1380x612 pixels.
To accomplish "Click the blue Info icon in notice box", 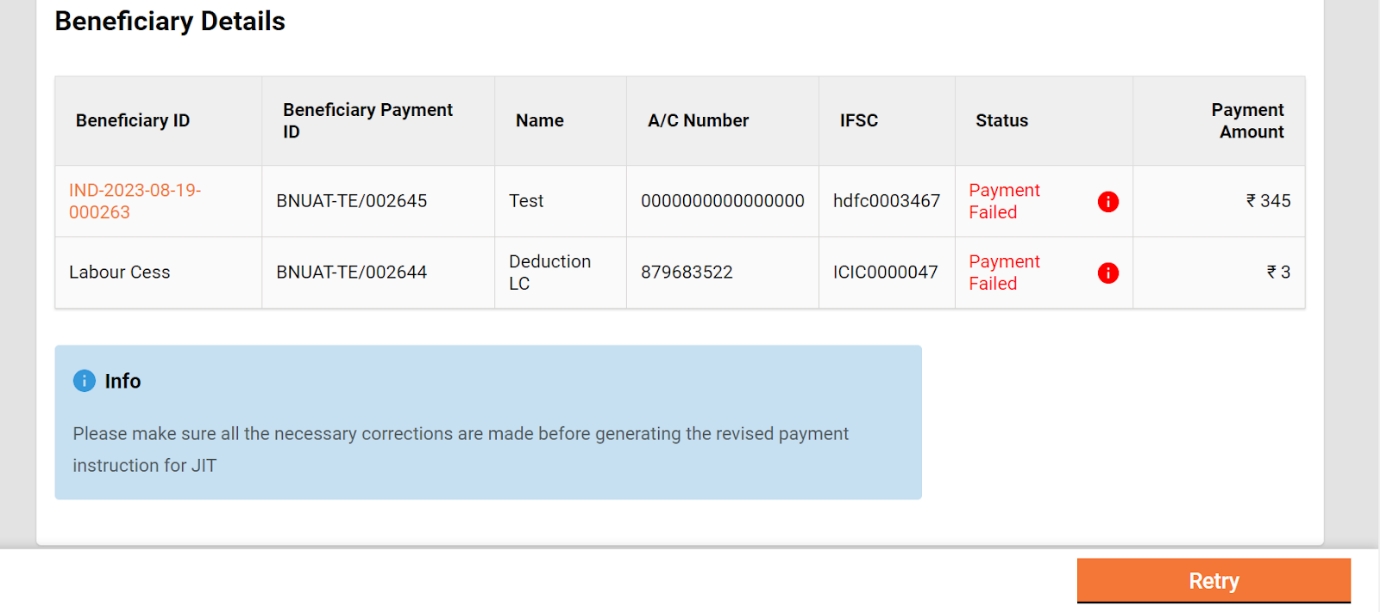I will (84, 381).
